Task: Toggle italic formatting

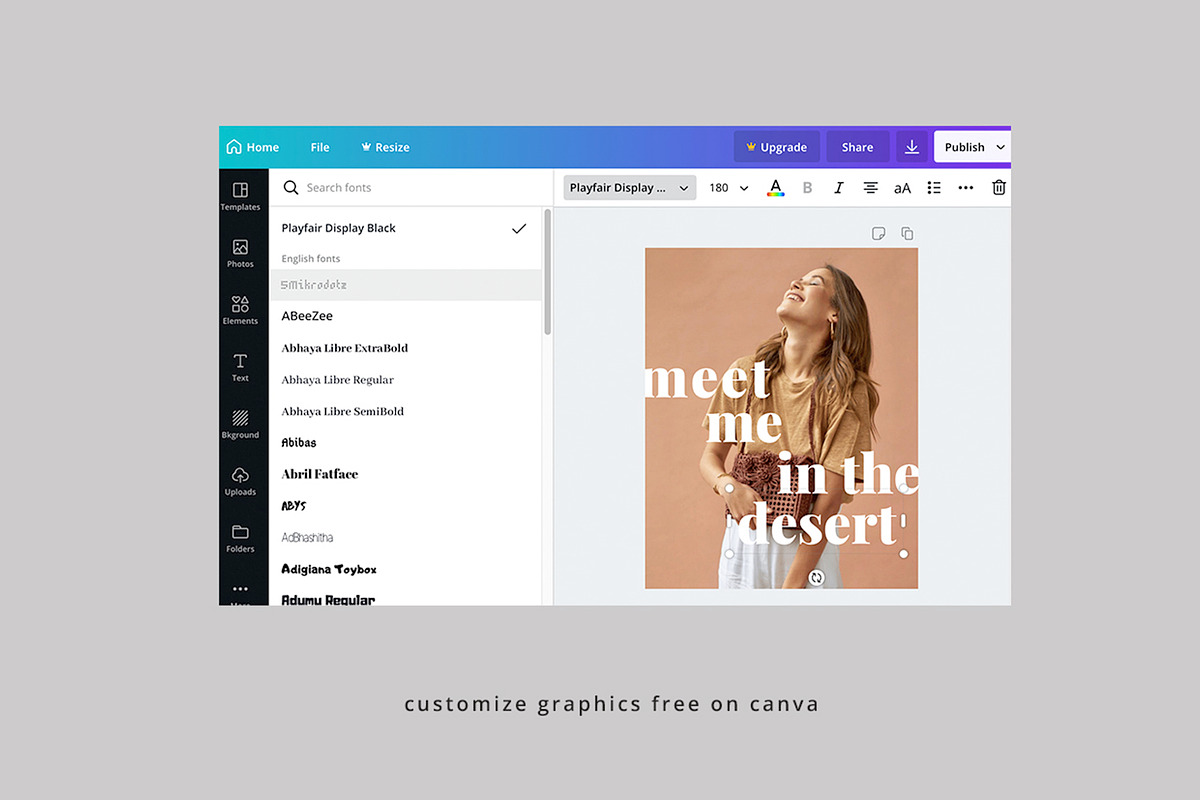Action: pyautogui.click(x=838, y=187)
